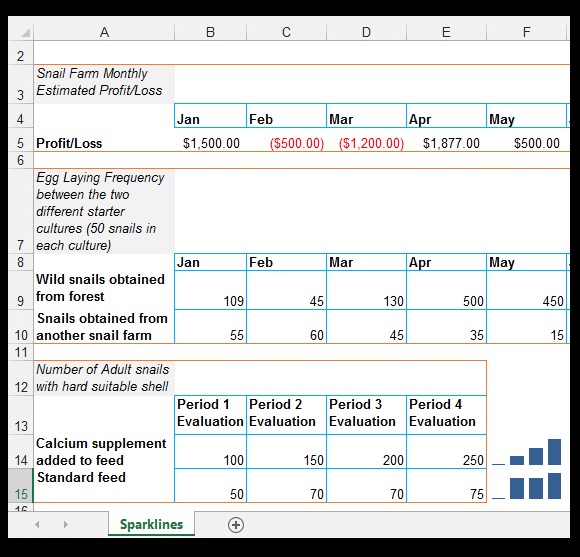Image resolution: width=580 pixels, height=557 pixels.
Task: Click the Period 3 Evaluation header cell
Action: [366, 415]
